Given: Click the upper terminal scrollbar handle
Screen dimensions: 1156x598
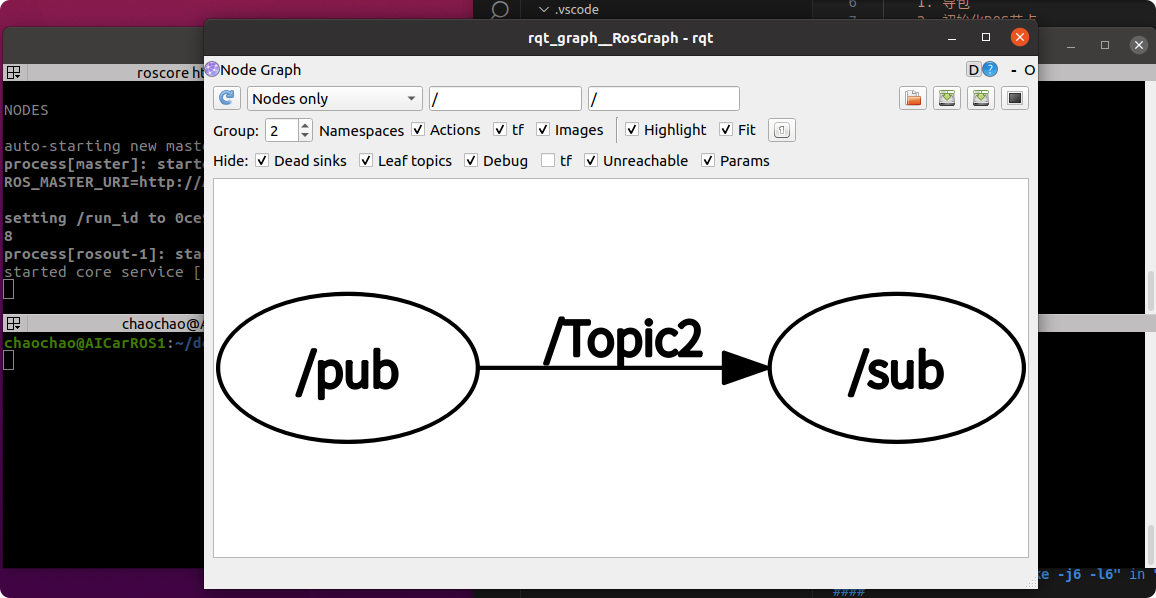Looking at the screenshot, I should (x=1151, y=291).
